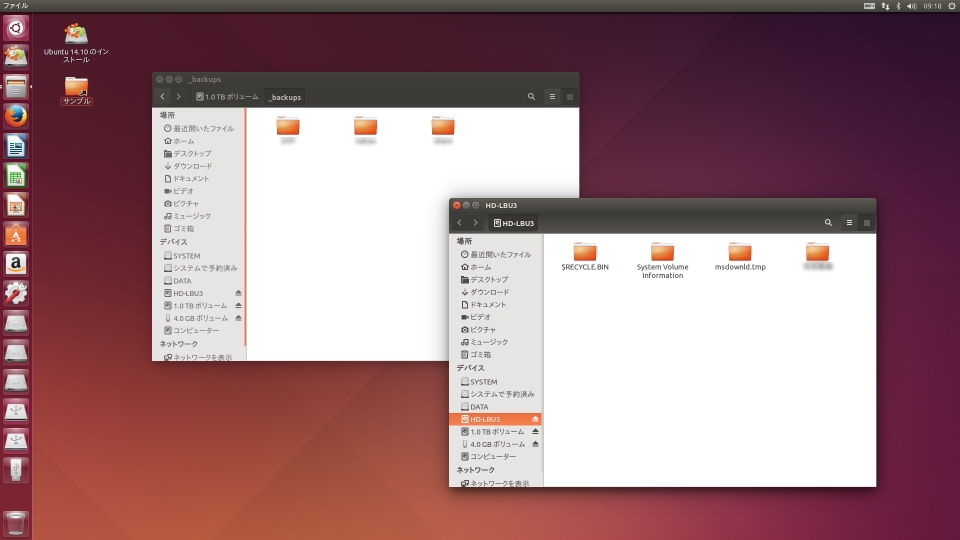Go forward in the _backups window

point(178,97)
